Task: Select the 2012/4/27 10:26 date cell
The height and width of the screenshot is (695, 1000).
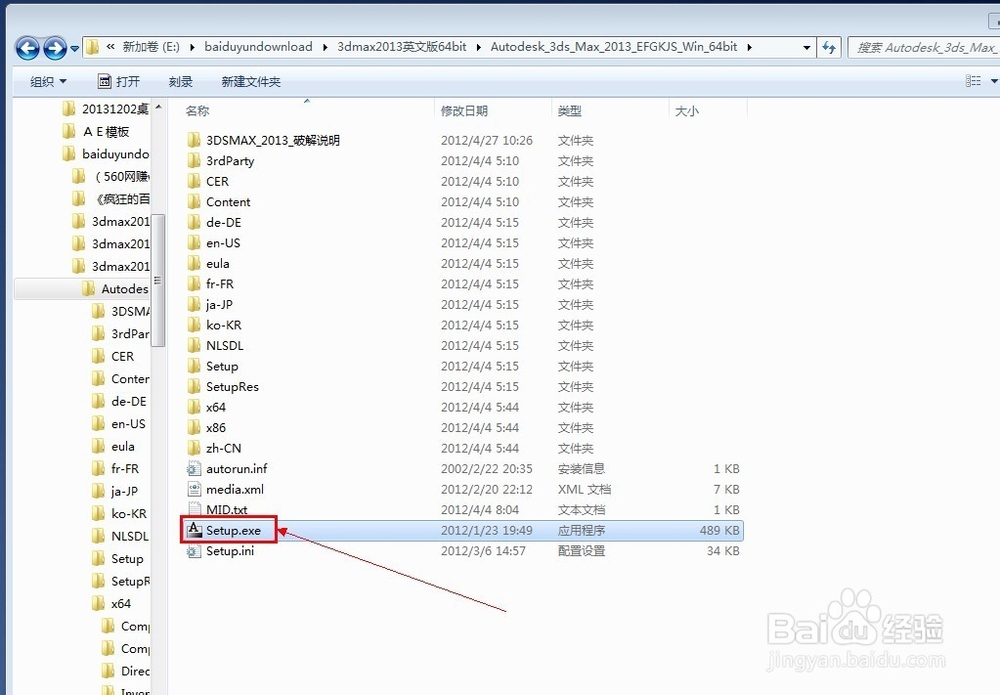Action: 487,140
